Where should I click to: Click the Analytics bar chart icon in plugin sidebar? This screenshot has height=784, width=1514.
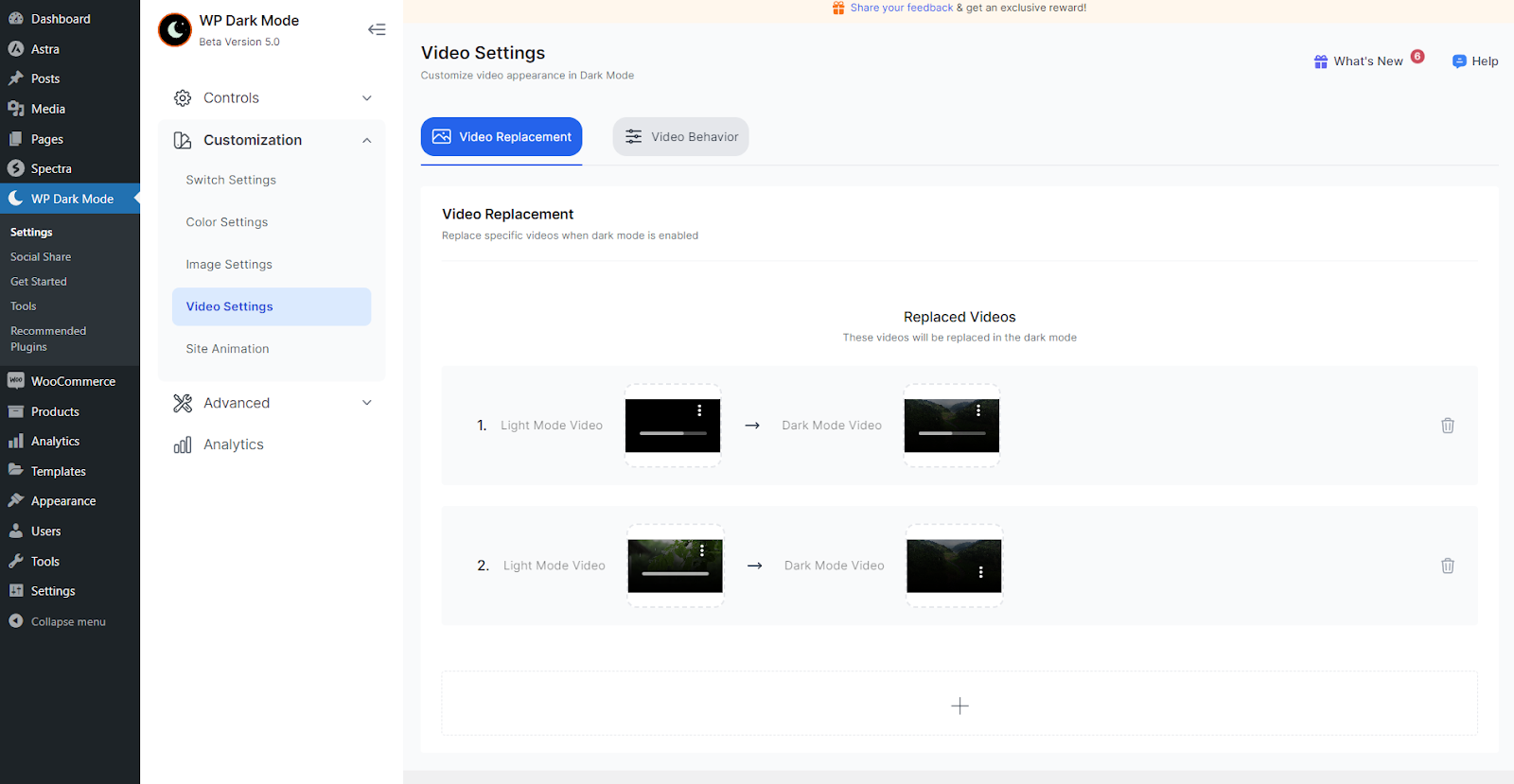click(x=183, y=444)
